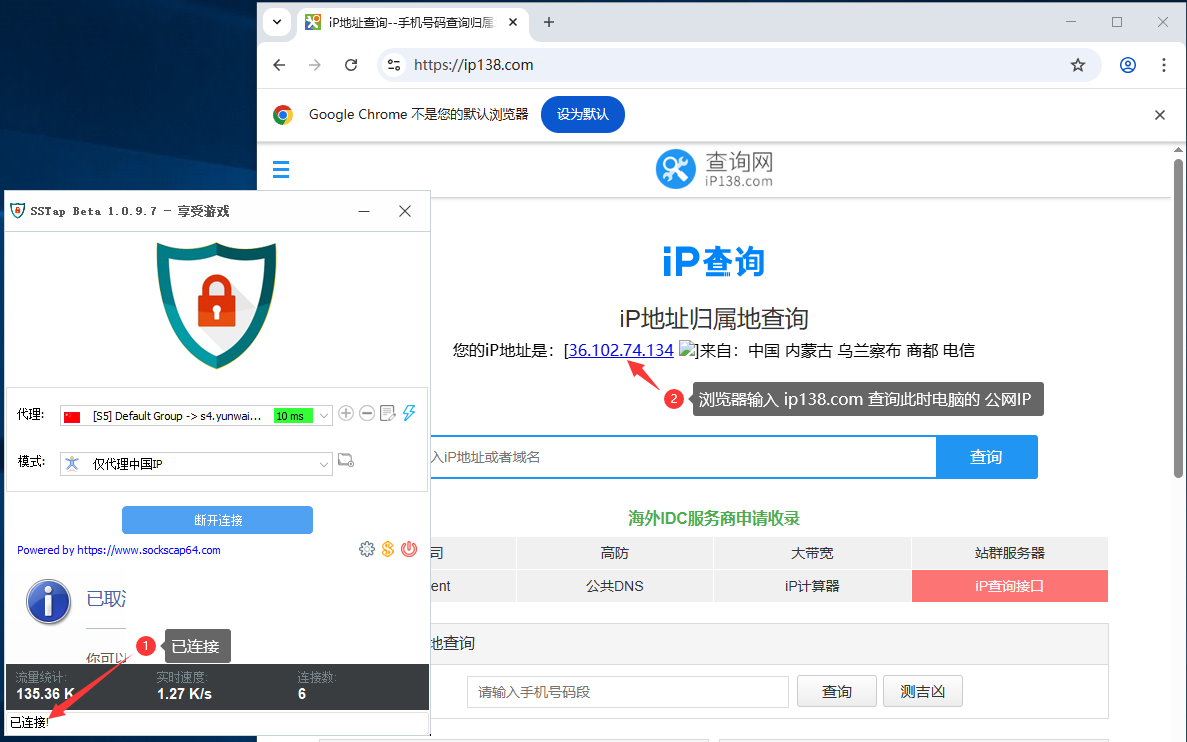Screen dimensions: 1187x742
Task: Click the lightning bolt speed test icon
Action: 409,414
